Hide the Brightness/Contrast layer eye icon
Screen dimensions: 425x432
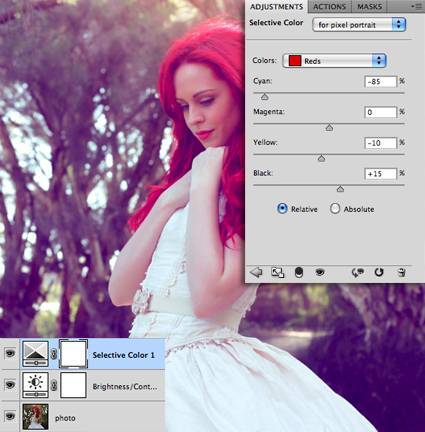[x=10, y=385]
